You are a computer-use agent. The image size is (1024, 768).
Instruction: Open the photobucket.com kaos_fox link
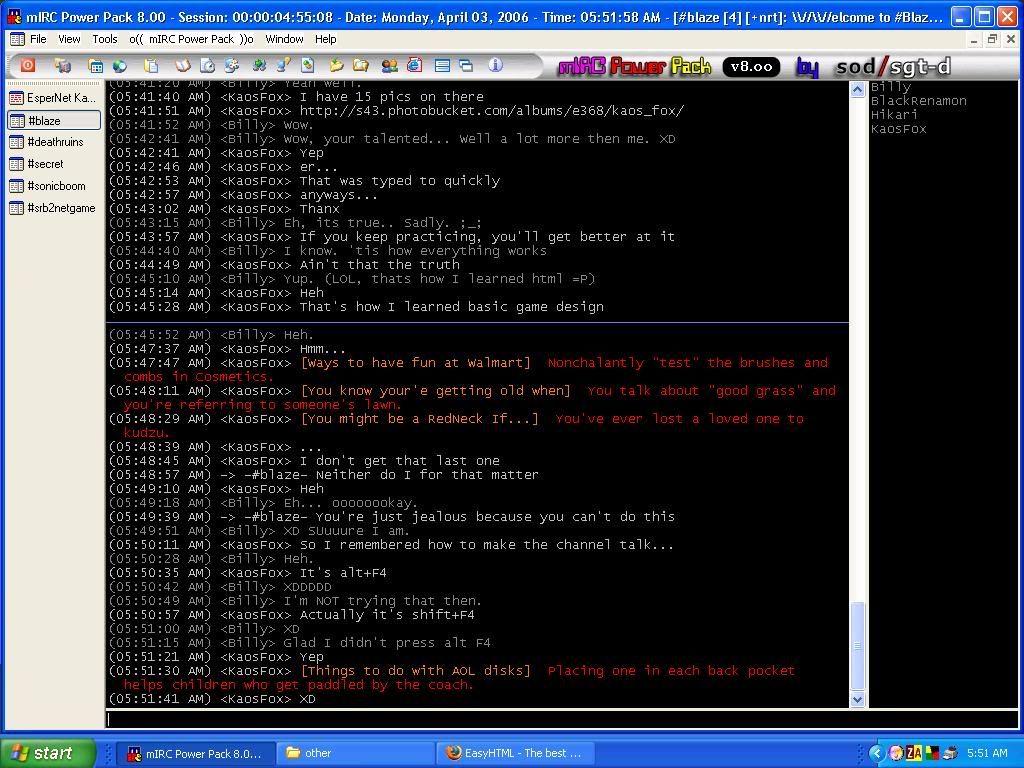pyautogui.click(x=492, y=110)
